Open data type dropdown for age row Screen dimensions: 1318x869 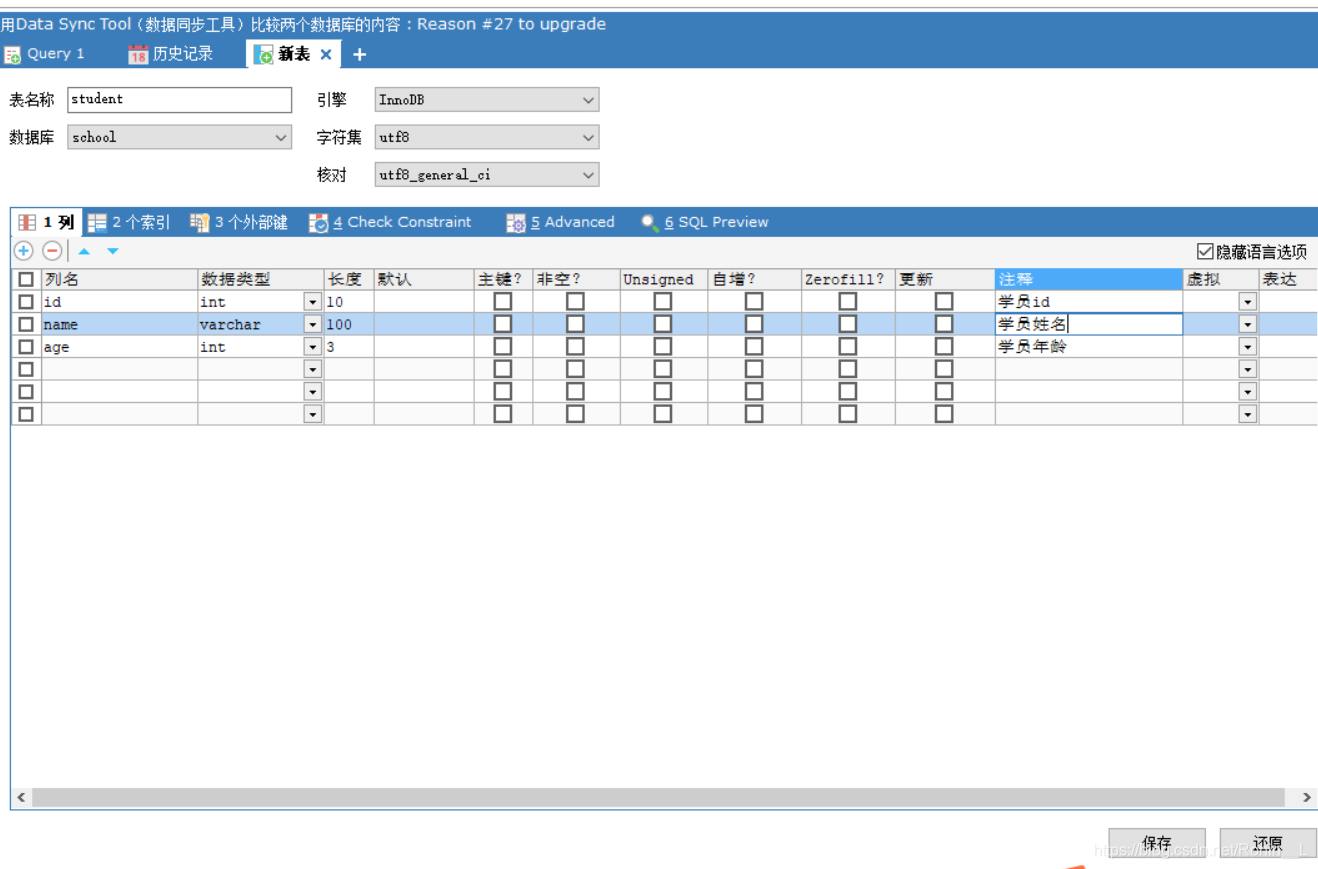(313, 346)
